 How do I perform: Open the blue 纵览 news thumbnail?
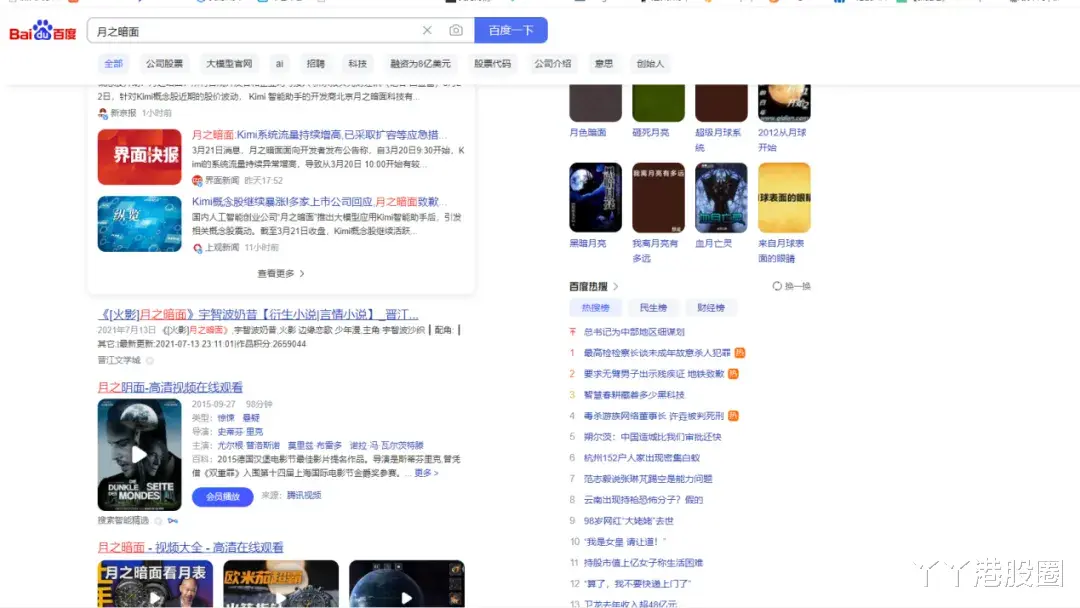pos(139,224)
